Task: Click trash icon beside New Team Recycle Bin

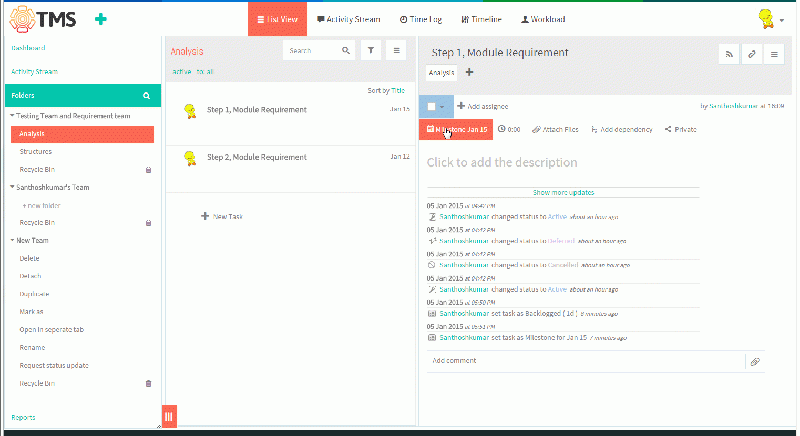Action: point(148,383)
